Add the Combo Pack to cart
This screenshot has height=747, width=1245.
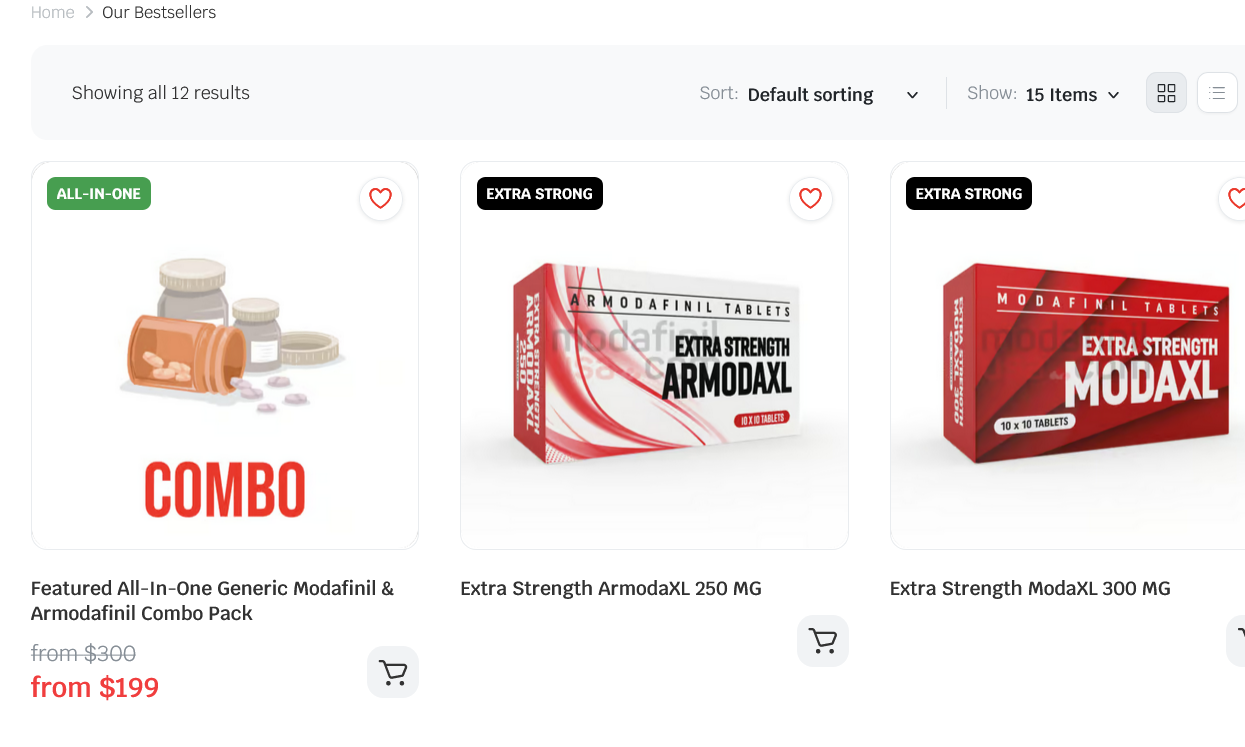[392, 672]
